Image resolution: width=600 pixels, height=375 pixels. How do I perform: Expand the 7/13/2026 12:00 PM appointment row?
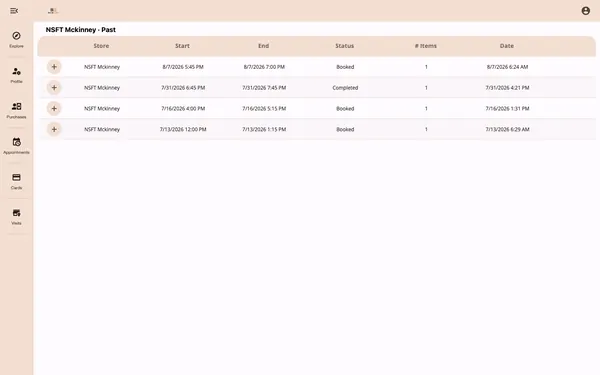pyautogui.click(x=54, y=129)
